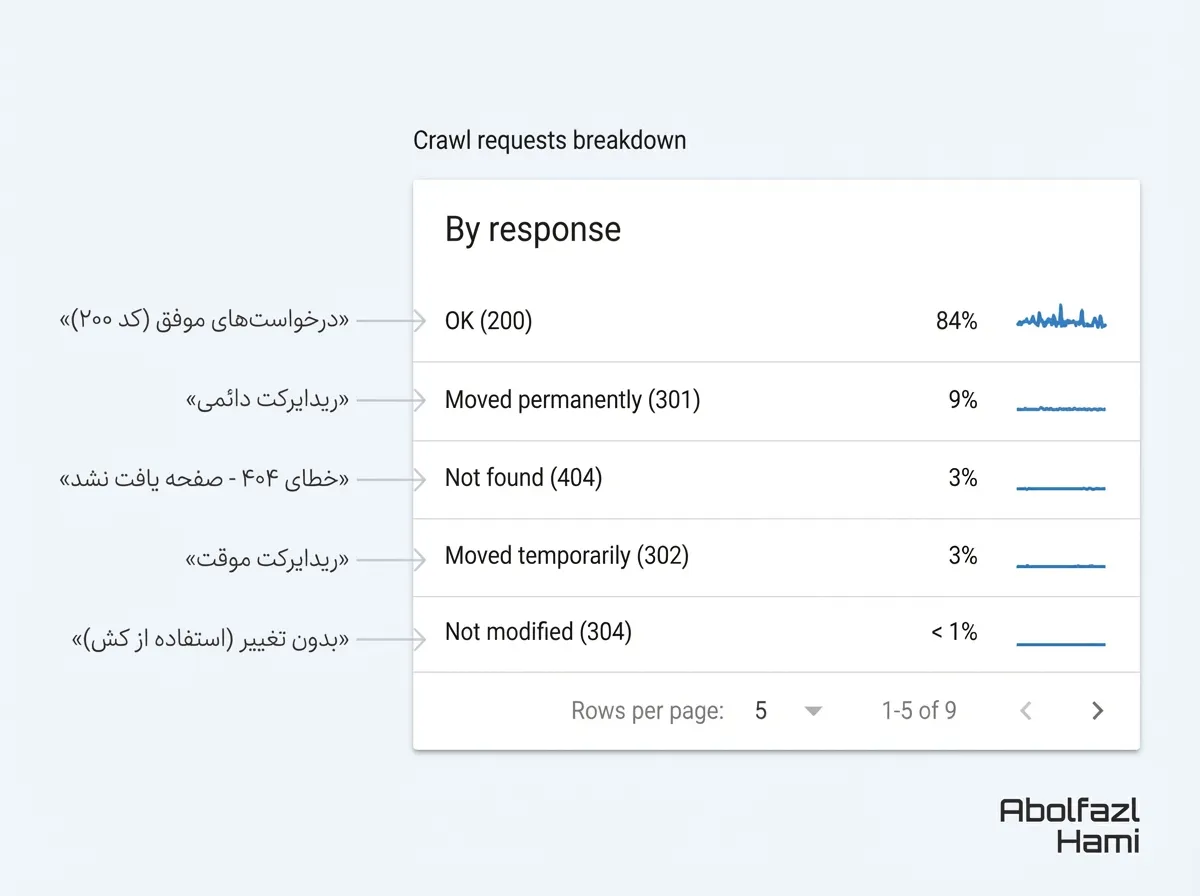Open the Rows per page dropdown arrow
This screenshot has width=1200, height=896.
[x=813, y=711]
